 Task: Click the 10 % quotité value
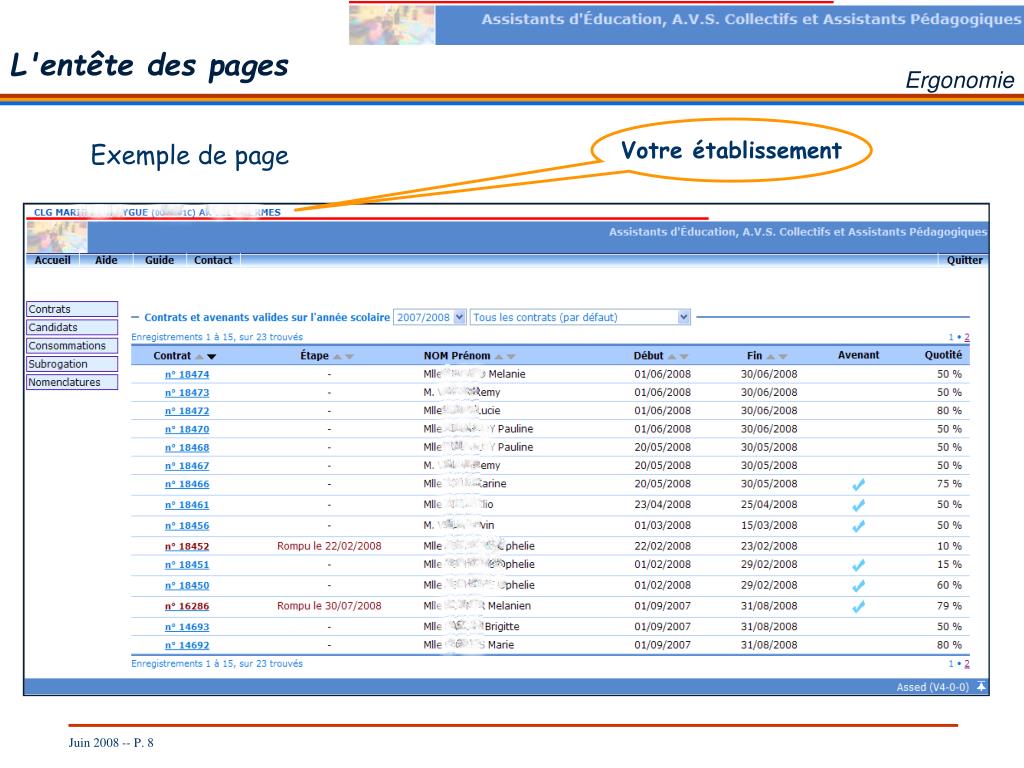click(949, 546)
